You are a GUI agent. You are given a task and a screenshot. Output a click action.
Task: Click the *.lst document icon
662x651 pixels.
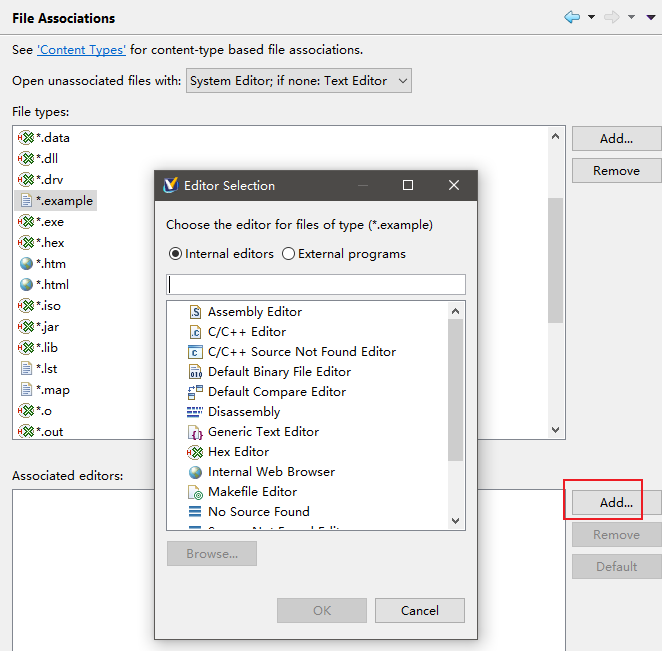[x=26, y=369]
